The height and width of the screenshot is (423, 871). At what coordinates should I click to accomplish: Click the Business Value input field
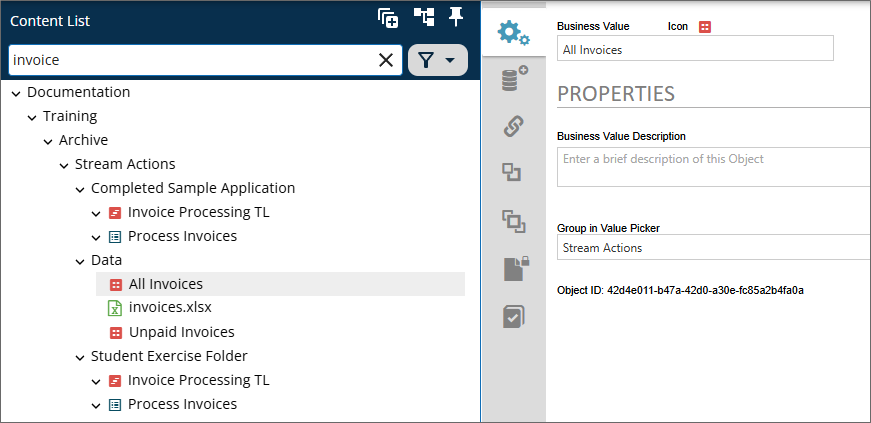point(695,49)
